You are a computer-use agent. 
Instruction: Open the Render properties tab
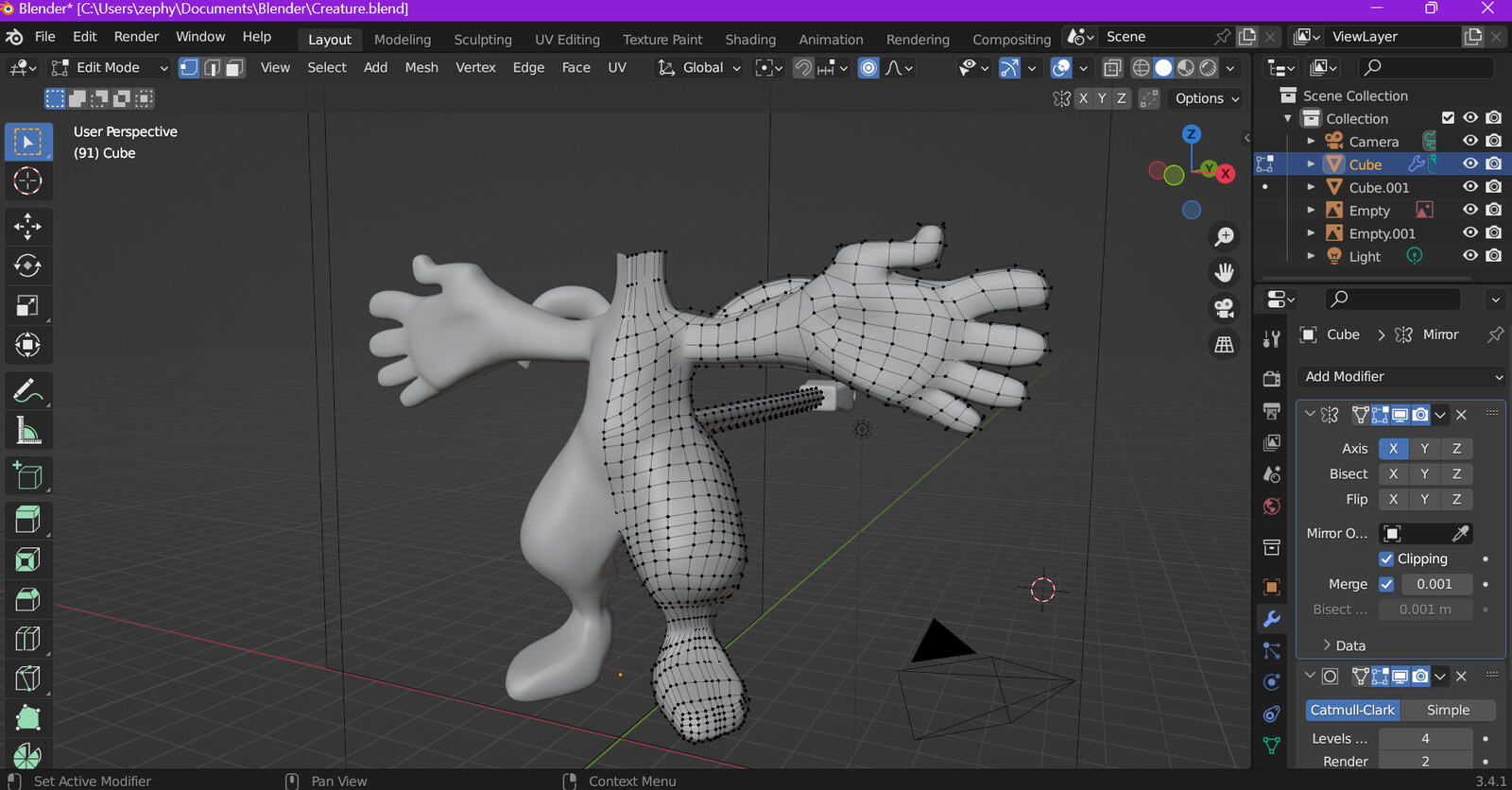pyautogui.click(x=1272, y=379)
